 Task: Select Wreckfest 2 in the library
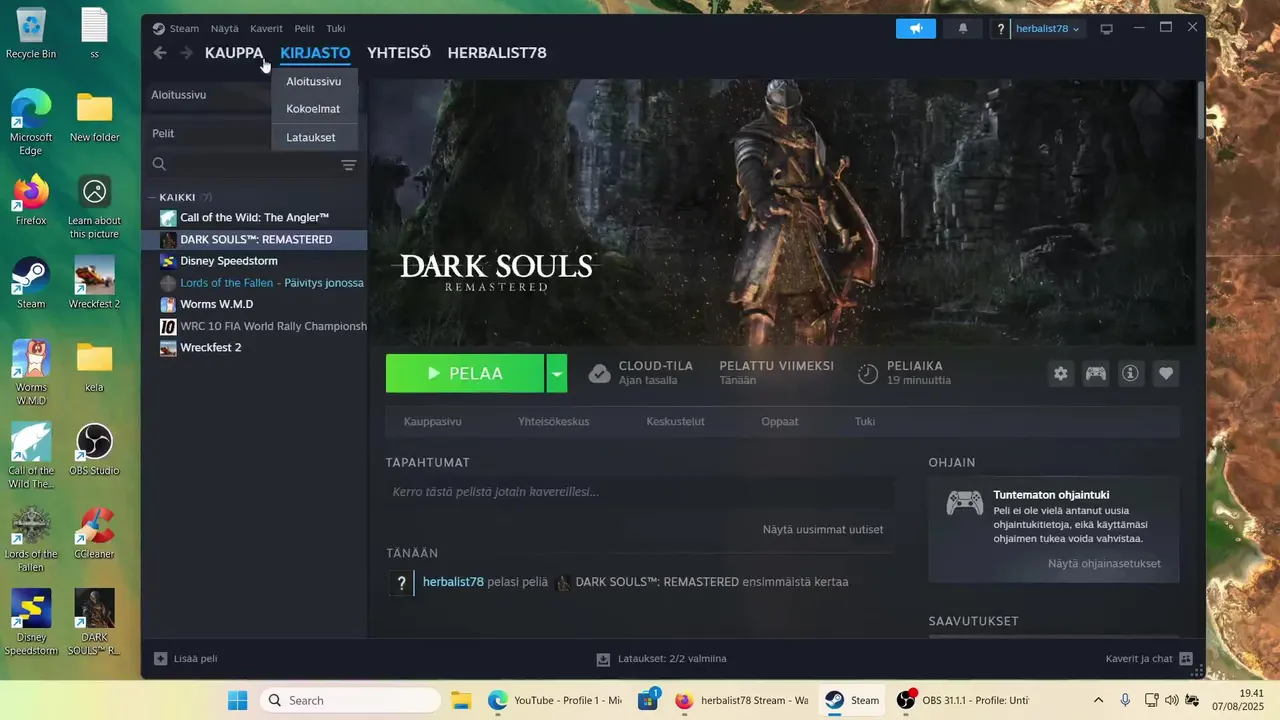pos(254,348)
